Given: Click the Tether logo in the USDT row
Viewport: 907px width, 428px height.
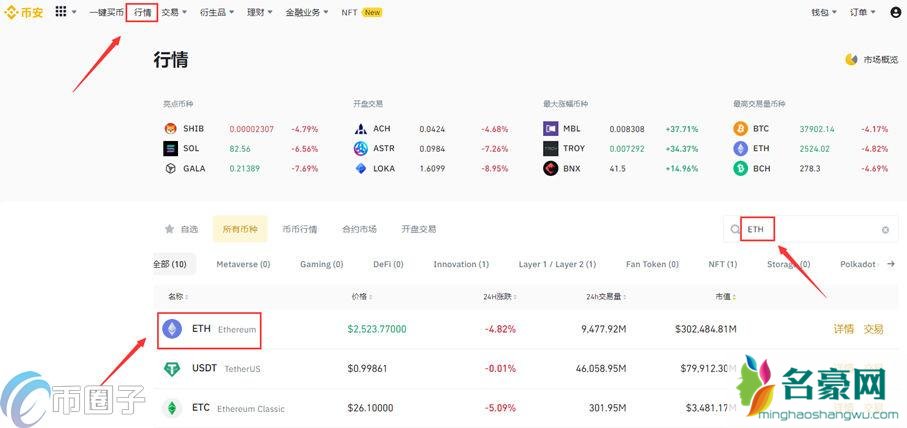Looking at the screenshot, I should 171,368.
